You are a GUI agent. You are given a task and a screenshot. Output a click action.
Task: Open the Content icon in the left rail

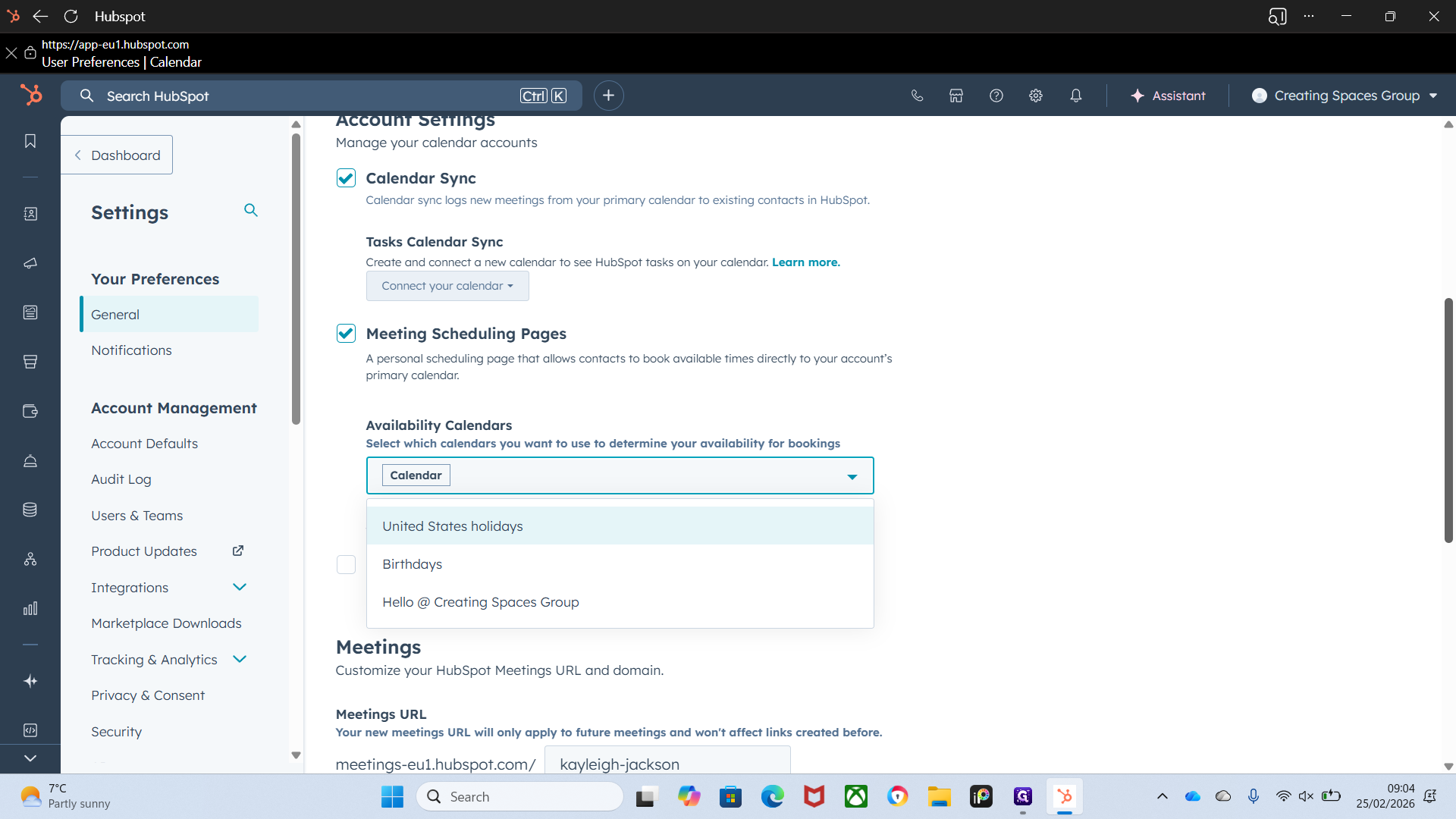tap(30, 312)
